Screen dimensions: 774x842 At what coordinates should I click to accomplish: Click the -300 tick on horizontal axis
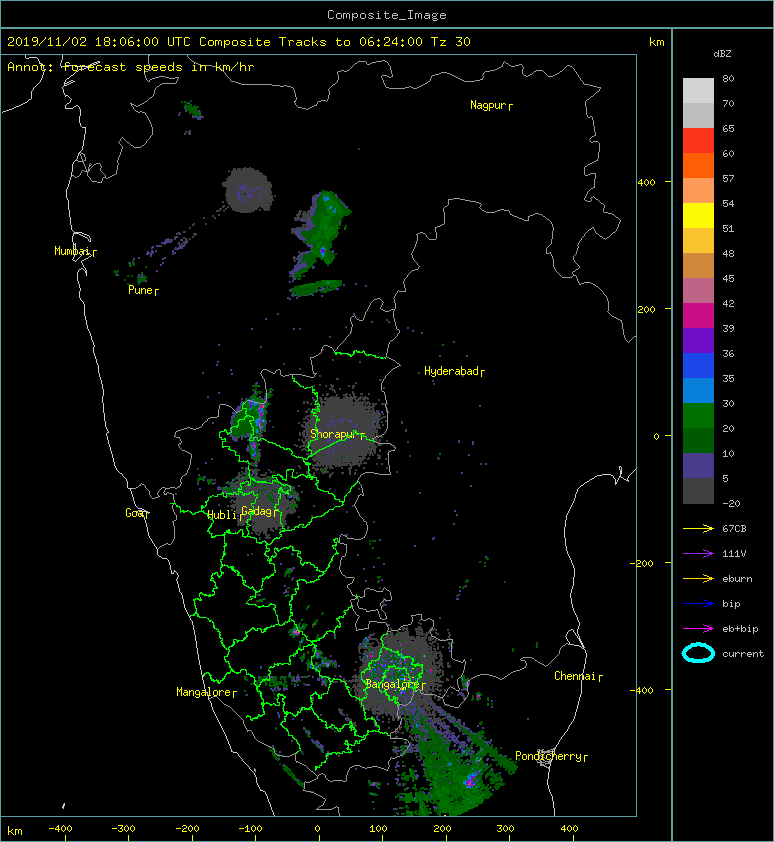(x=124, y=829)
